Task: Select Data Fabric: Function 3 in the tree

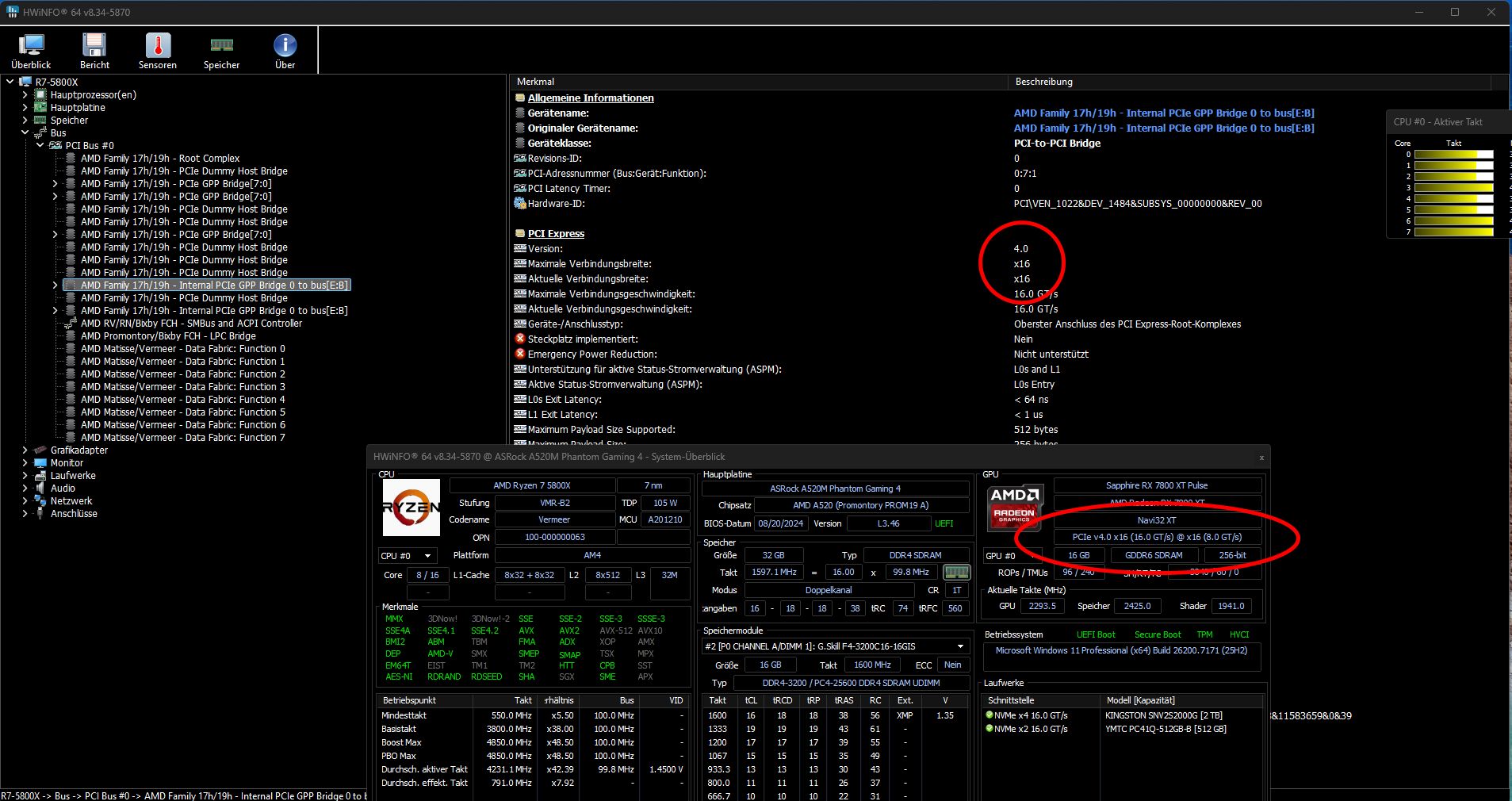Action: tap(183, 386)
